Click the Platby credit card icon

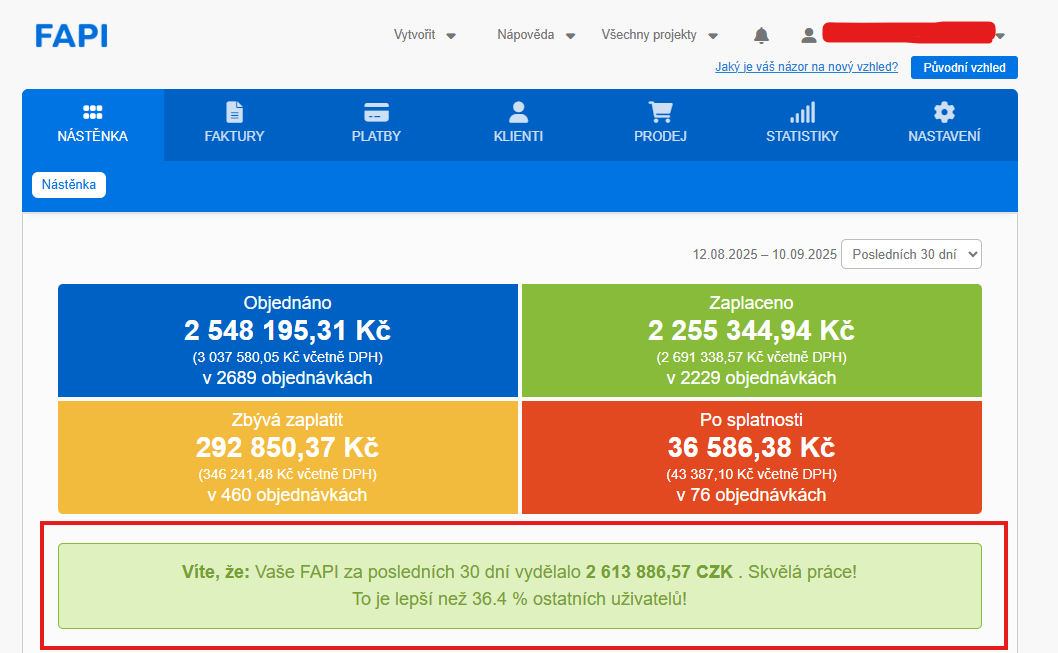[x=376, y=112]
